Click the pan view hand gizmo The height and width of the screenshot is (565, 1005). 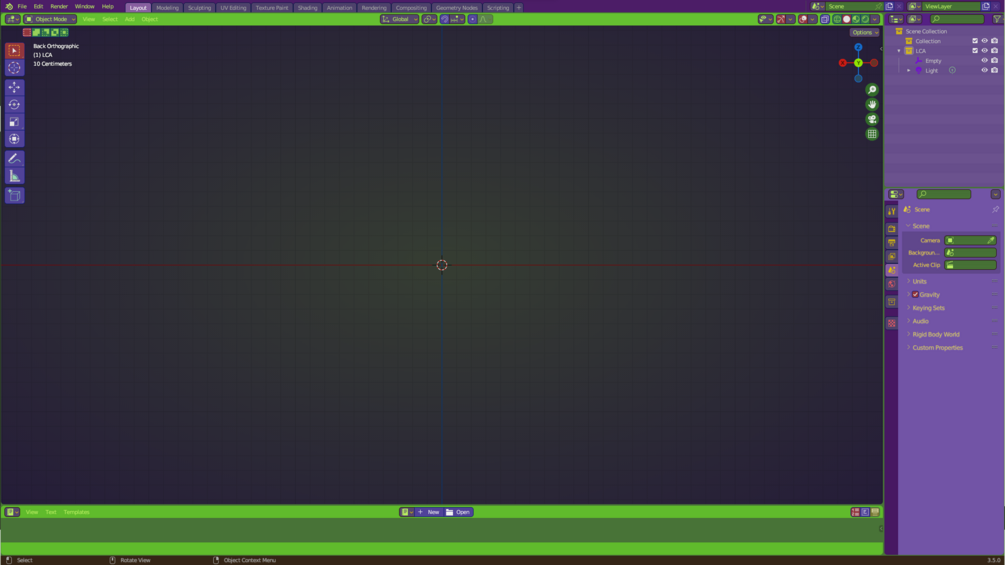[x=872, y=104]
